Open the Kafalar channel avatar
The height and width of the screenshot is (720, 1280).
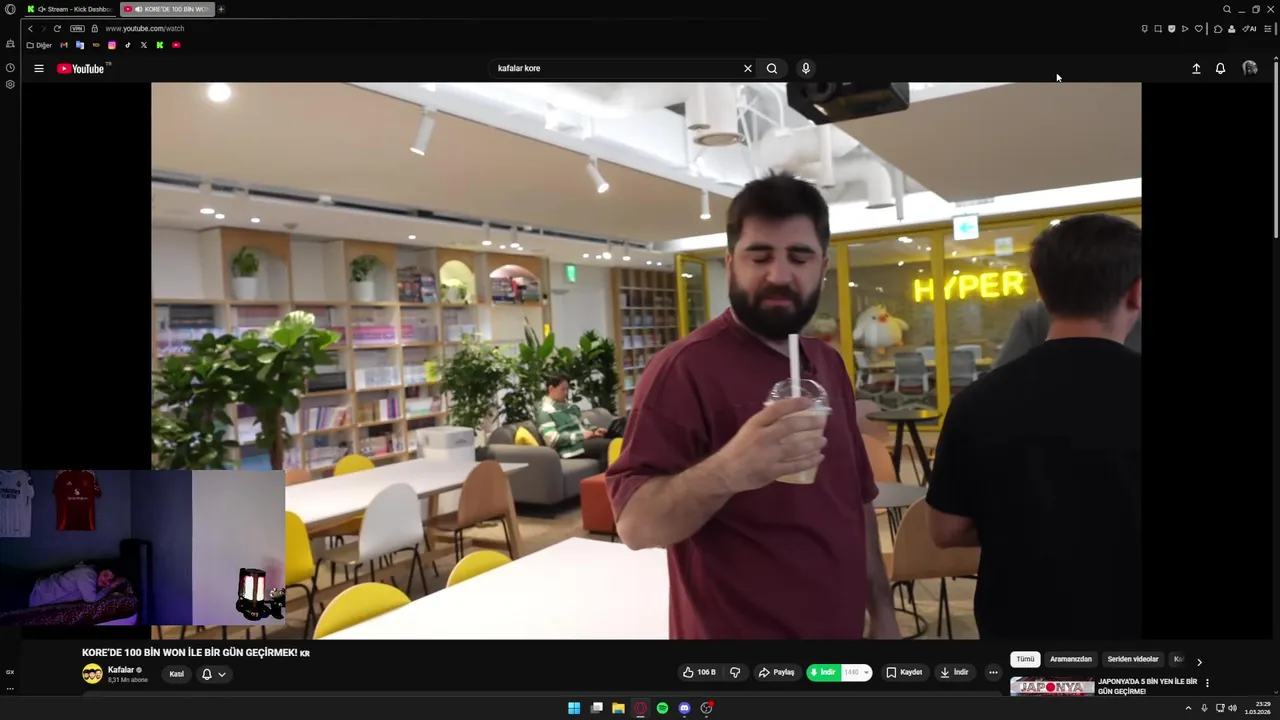click(92, 674)
